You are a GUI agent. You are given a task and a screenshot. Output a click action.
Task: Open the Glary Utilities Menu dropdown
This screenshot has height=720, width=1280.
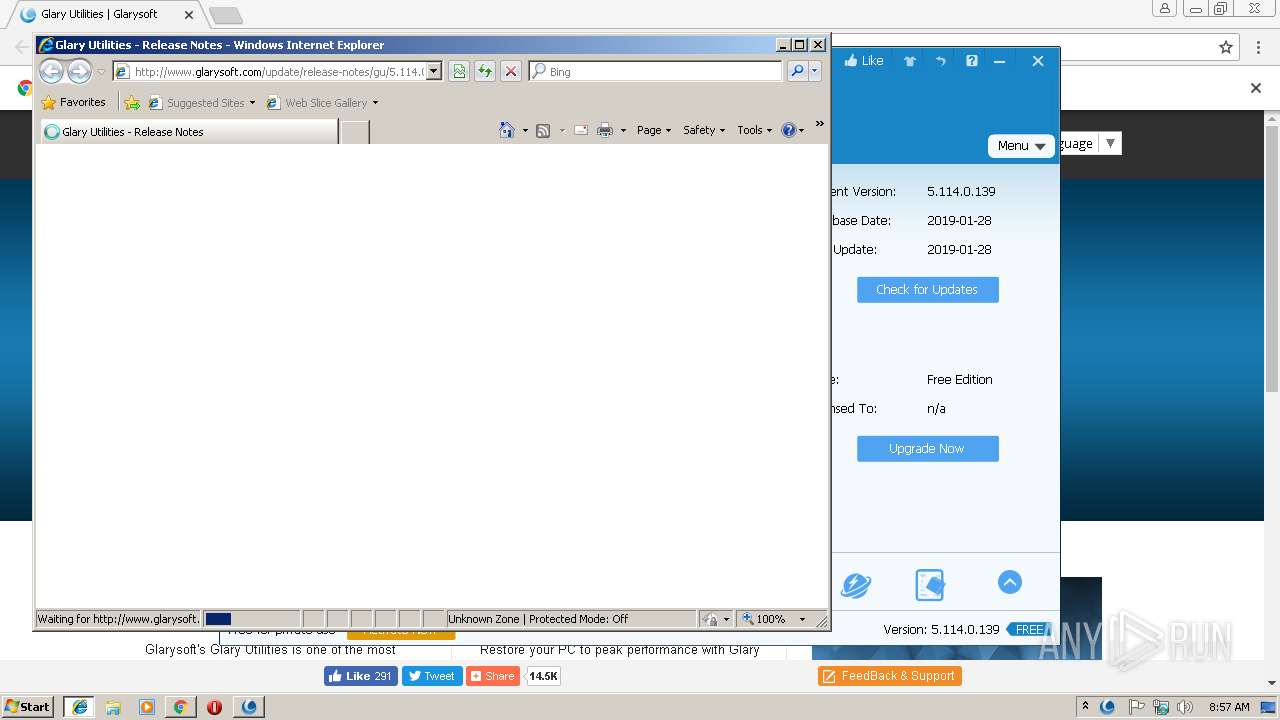pos(1021,146)
